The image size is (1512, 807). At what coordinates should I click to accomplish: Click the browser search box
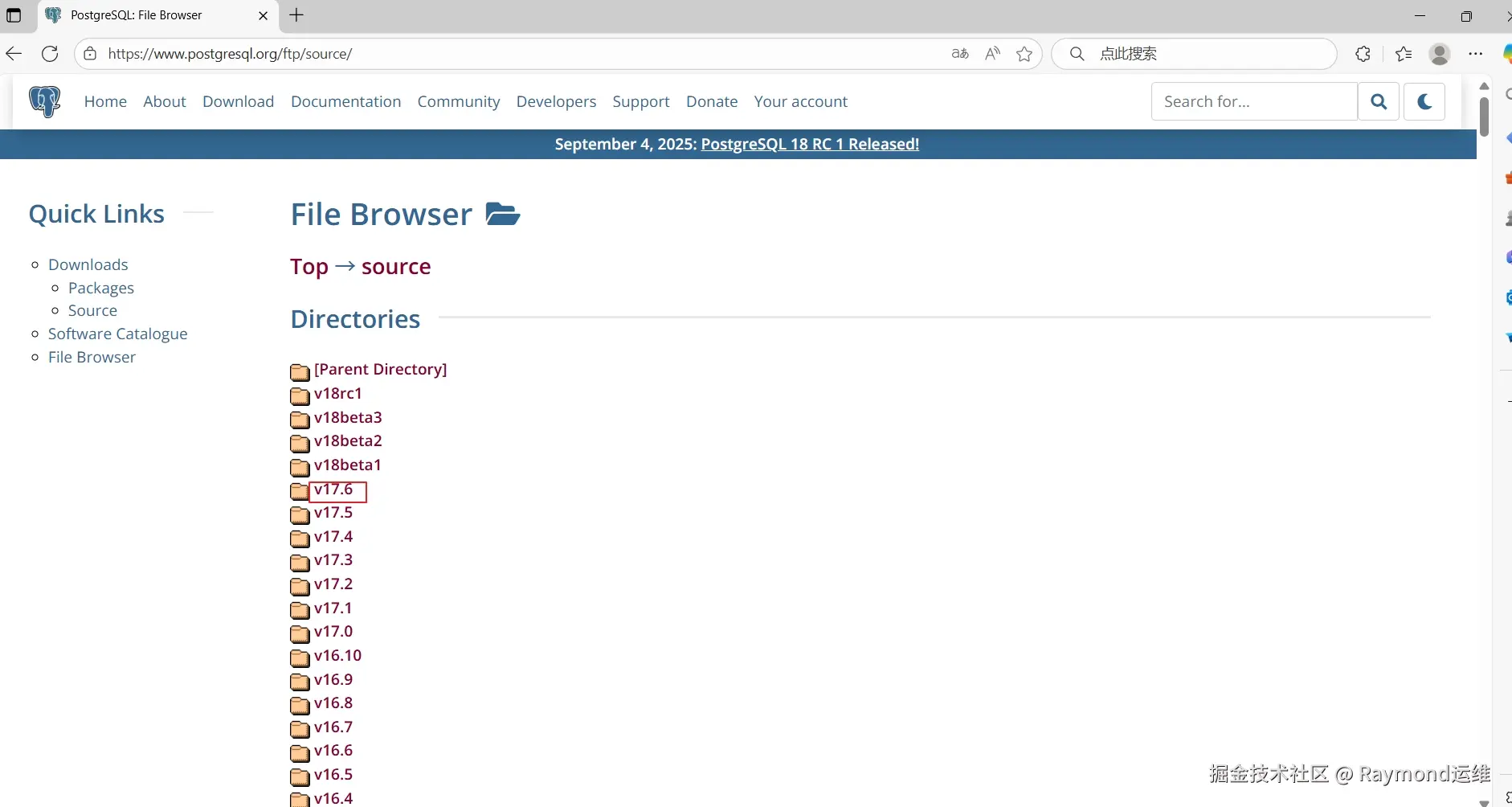pyautogui.click(x=1194, y=54)
